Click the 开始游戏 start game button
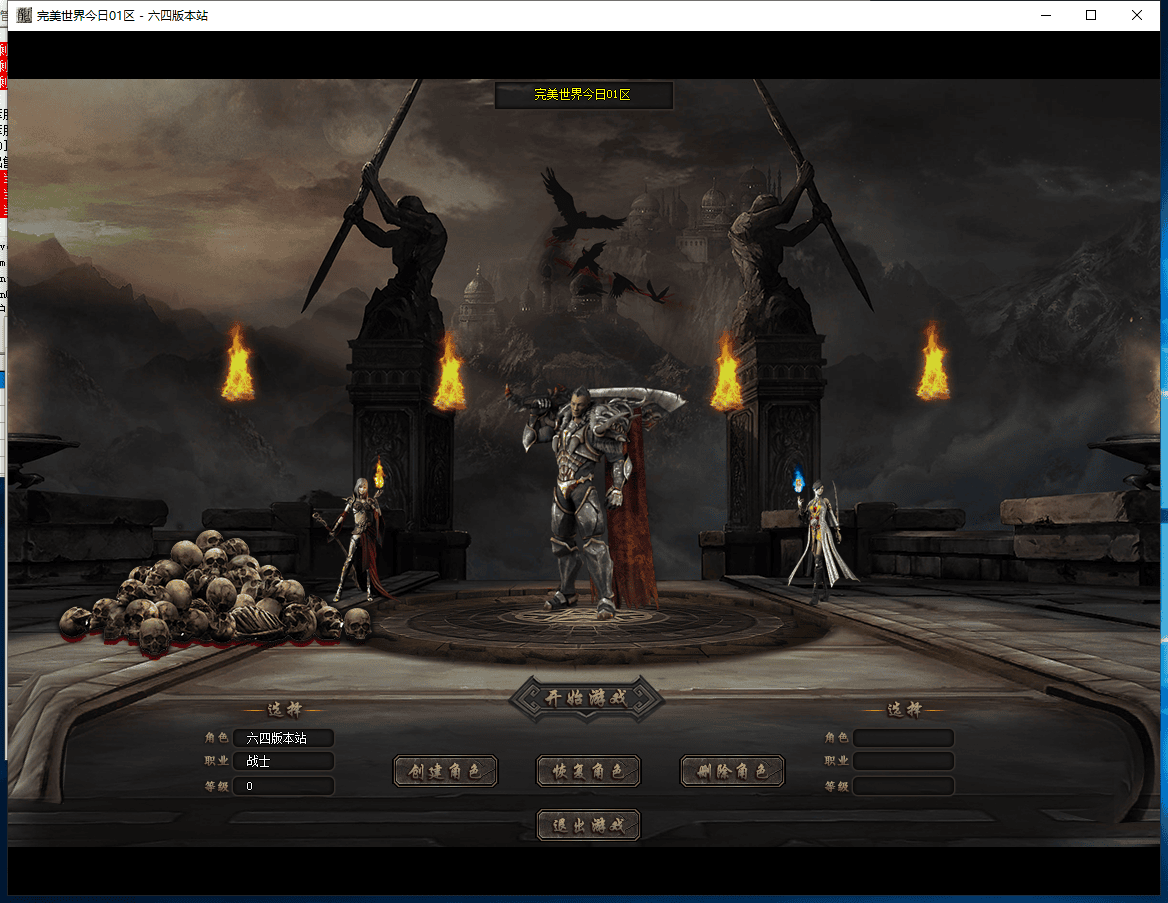The image size is (1168, 903). click(586, 698)
